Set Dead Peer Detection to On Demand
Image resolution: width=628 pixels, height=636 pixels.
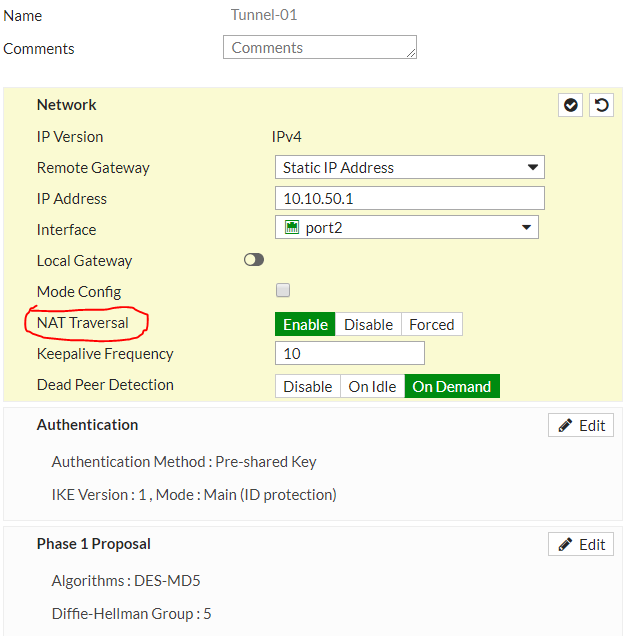452,387
